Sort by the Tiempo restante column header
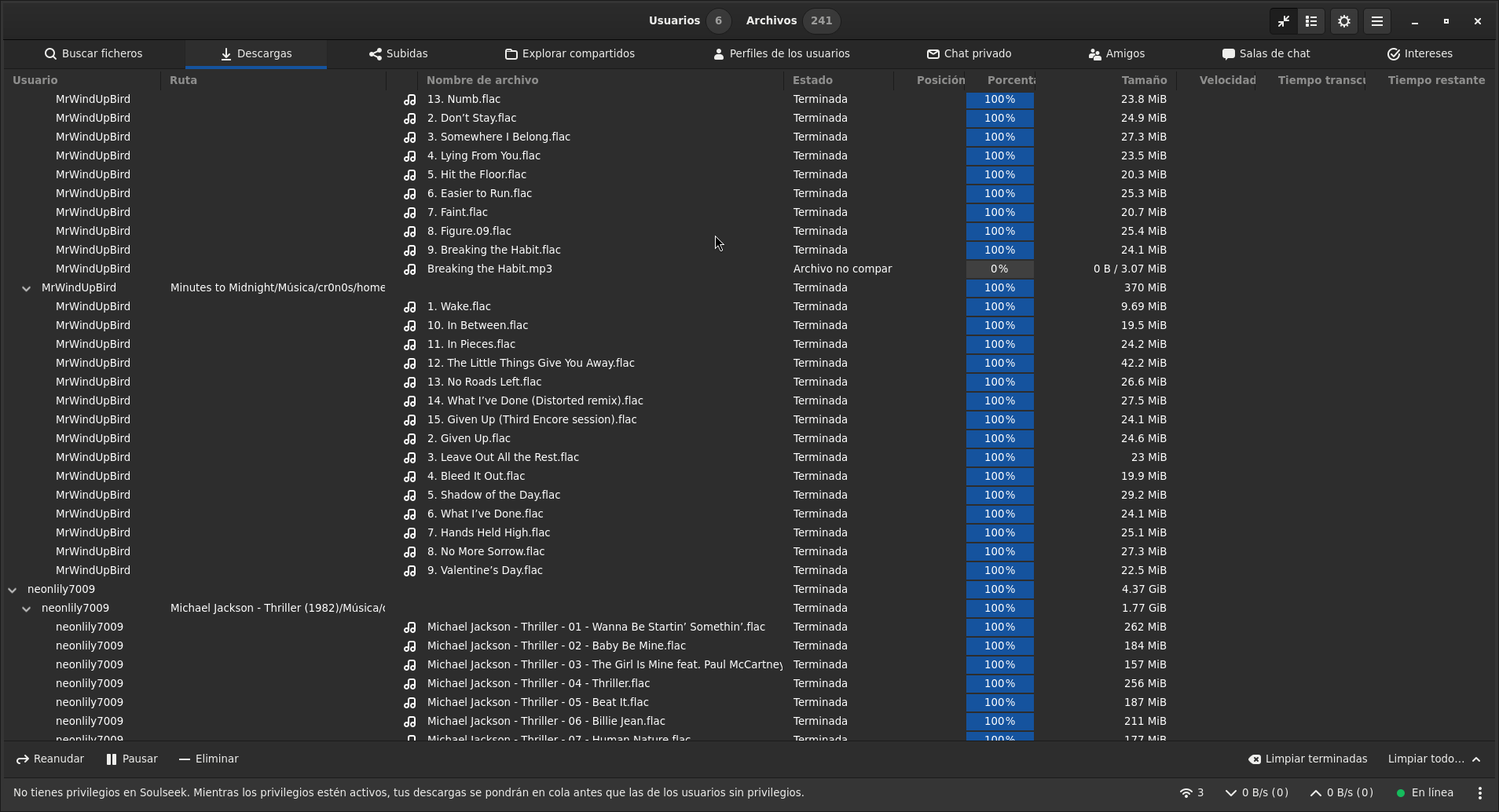This screenshot has width=1499, height=812. point(1430,80)
